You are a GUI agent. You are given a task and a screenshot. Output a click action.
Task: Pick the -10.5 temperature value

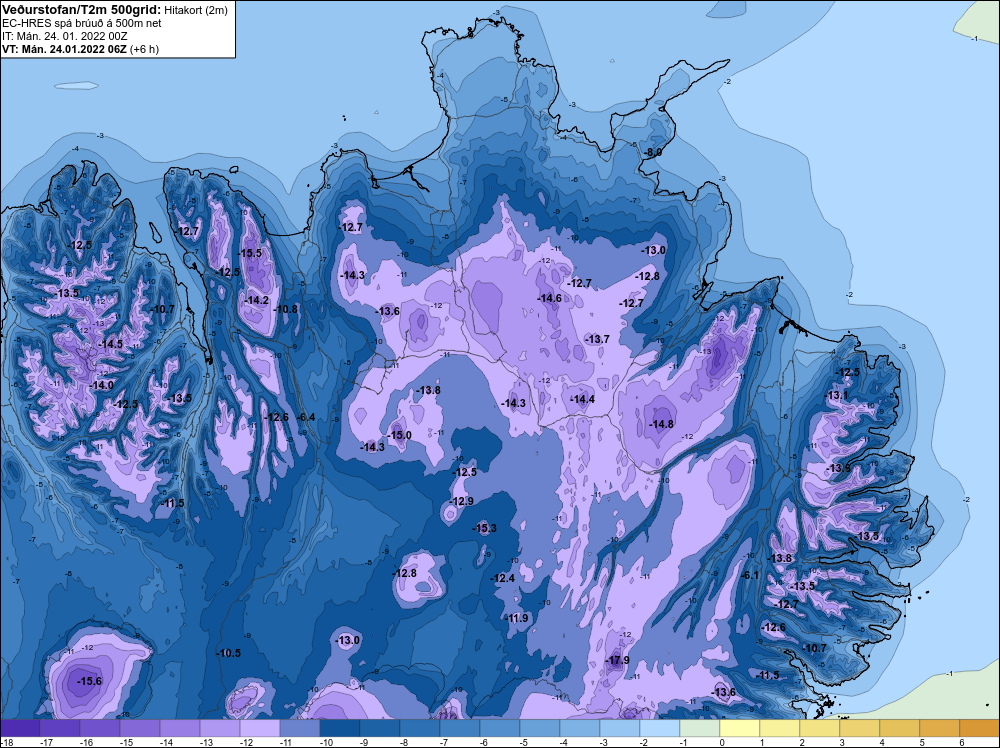pos(229,653)
